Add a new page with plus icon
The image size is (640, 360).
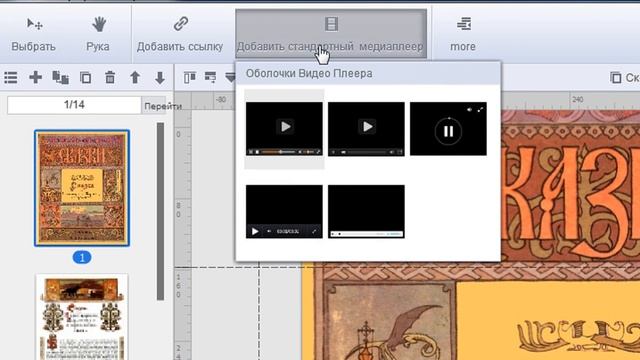(36, 77)
